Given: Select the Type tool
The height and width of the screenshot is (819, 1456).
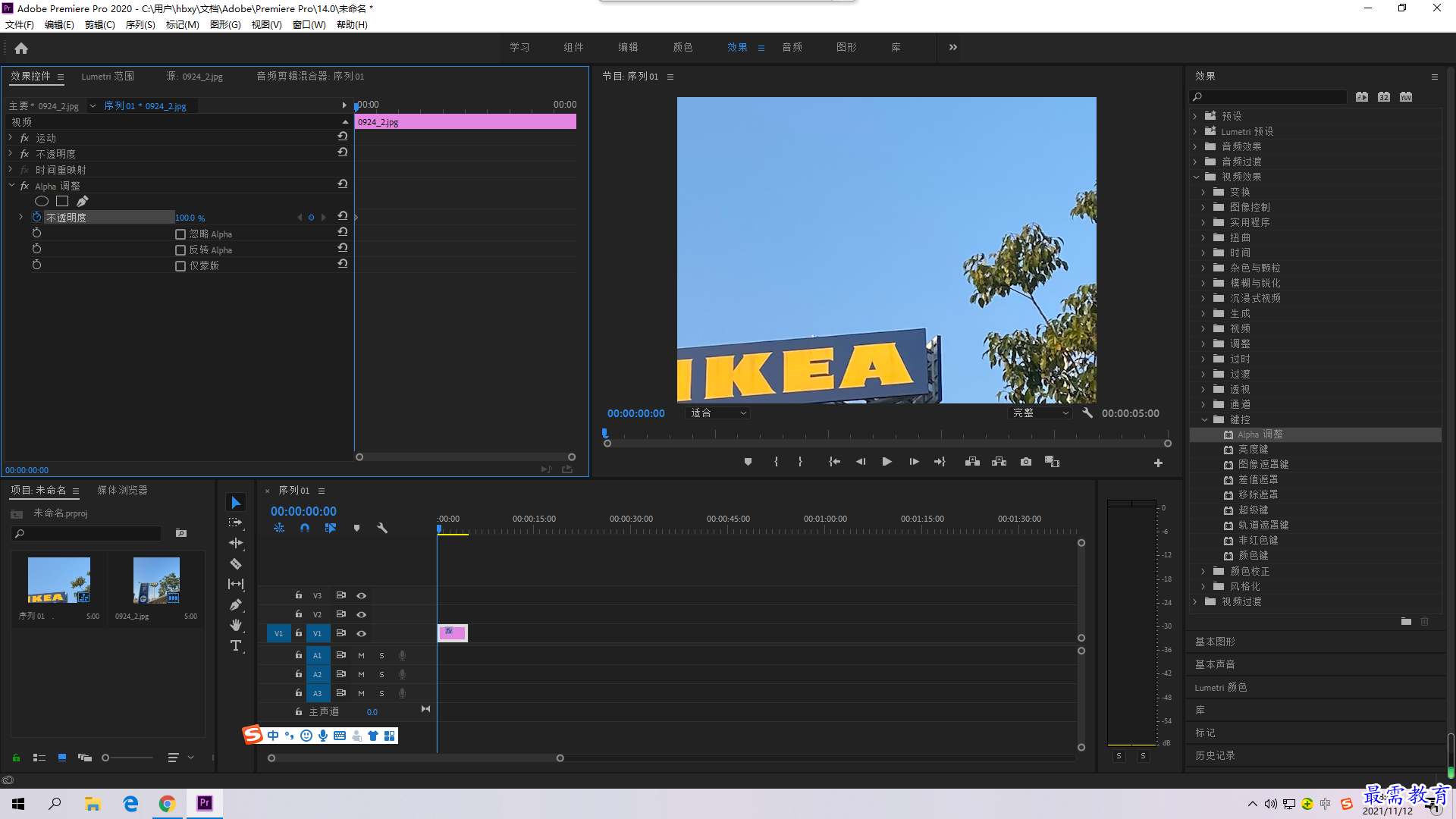Looking at the screenshot, I should click(236, 645).
